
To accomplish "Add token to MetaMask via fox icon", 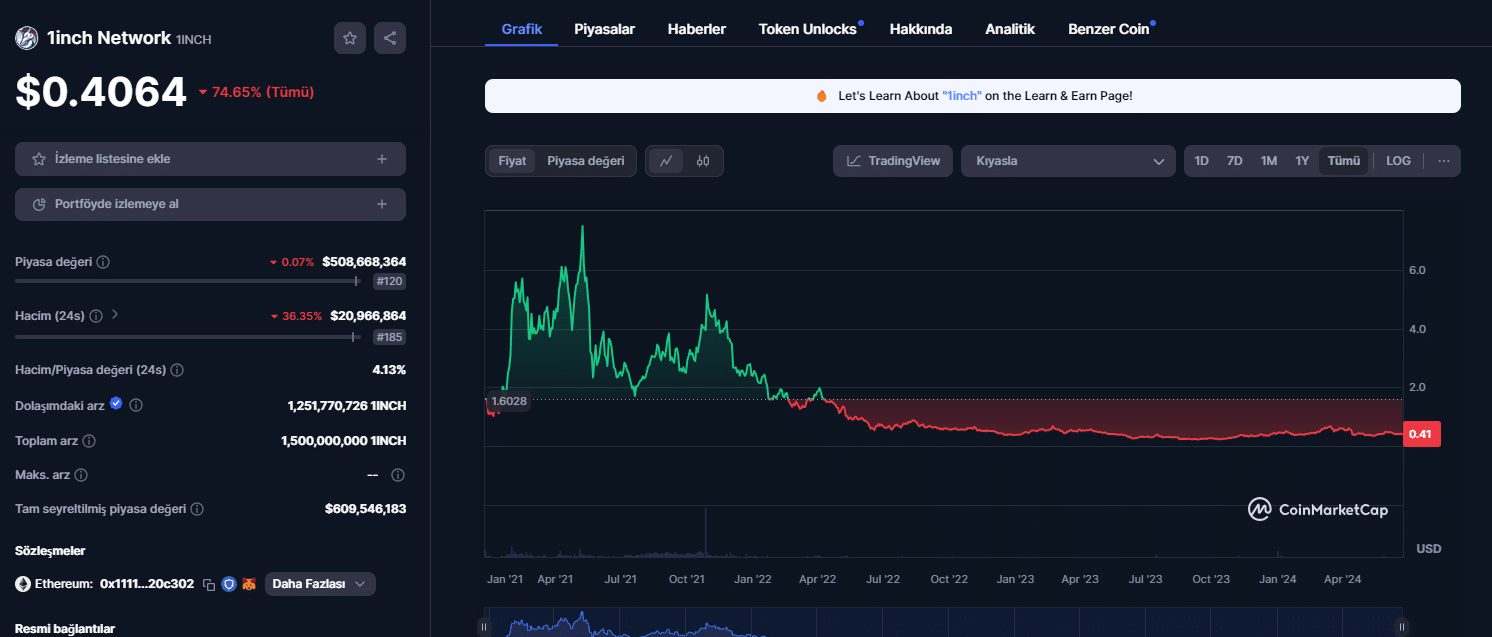I will [249, 584].
